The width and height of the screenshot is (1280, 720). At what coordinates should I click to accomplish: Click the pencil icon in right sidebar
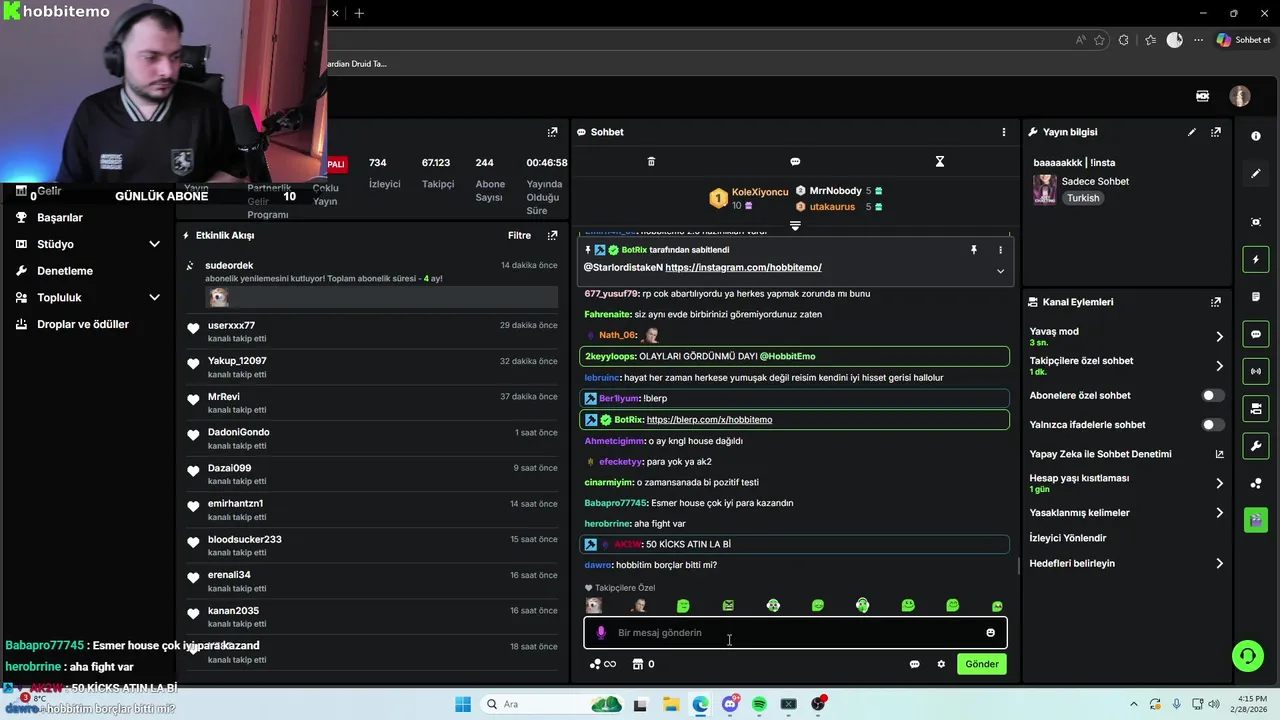(x=1256, y=173)
